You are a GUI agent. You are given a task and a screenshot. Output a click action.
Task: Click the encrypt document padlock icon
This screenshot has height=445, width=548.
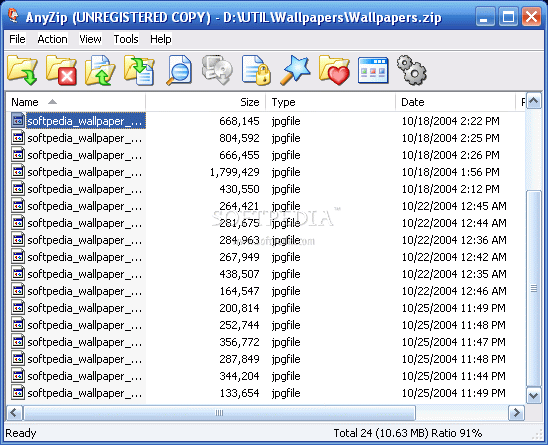tap(256, 70)
